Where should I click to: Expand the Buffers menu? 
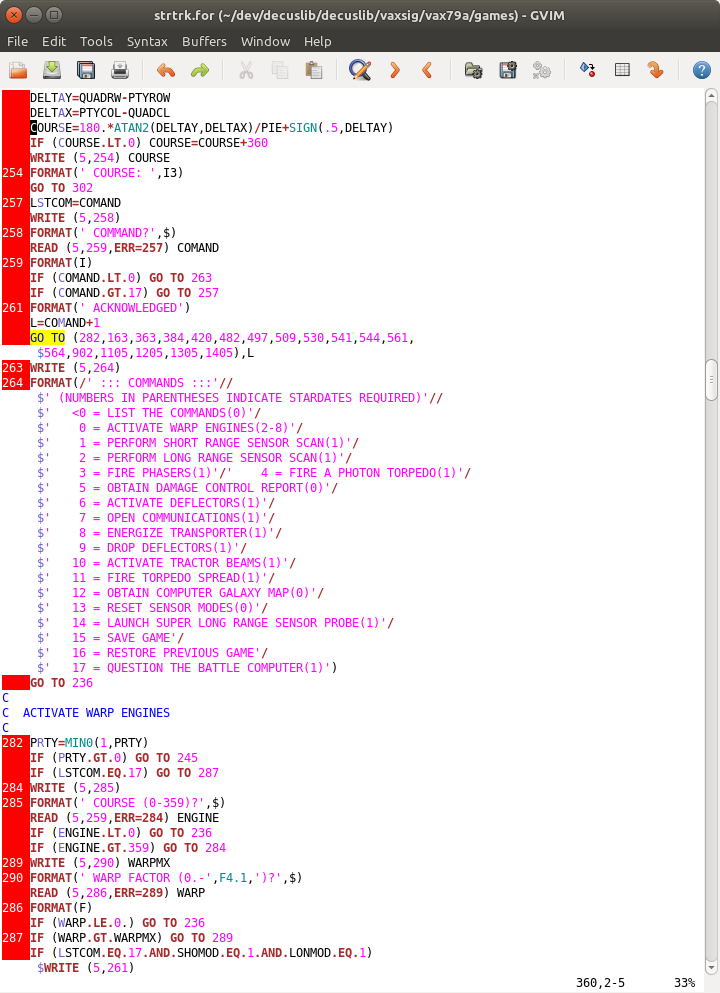click(204, 41)
